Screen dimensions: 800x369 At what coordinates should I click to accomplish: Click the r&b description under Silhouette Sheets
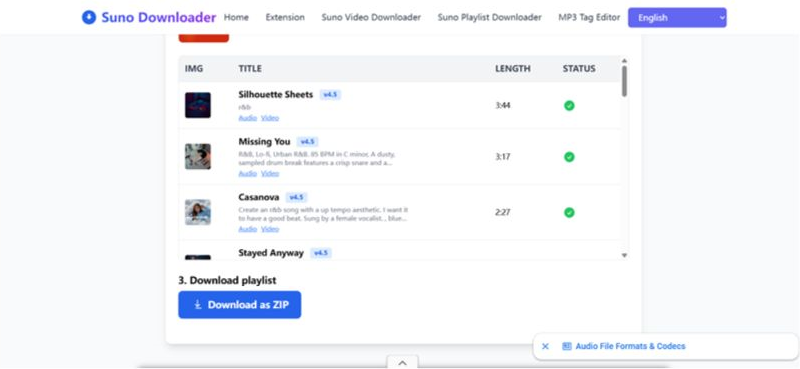[x=244, y=107]
